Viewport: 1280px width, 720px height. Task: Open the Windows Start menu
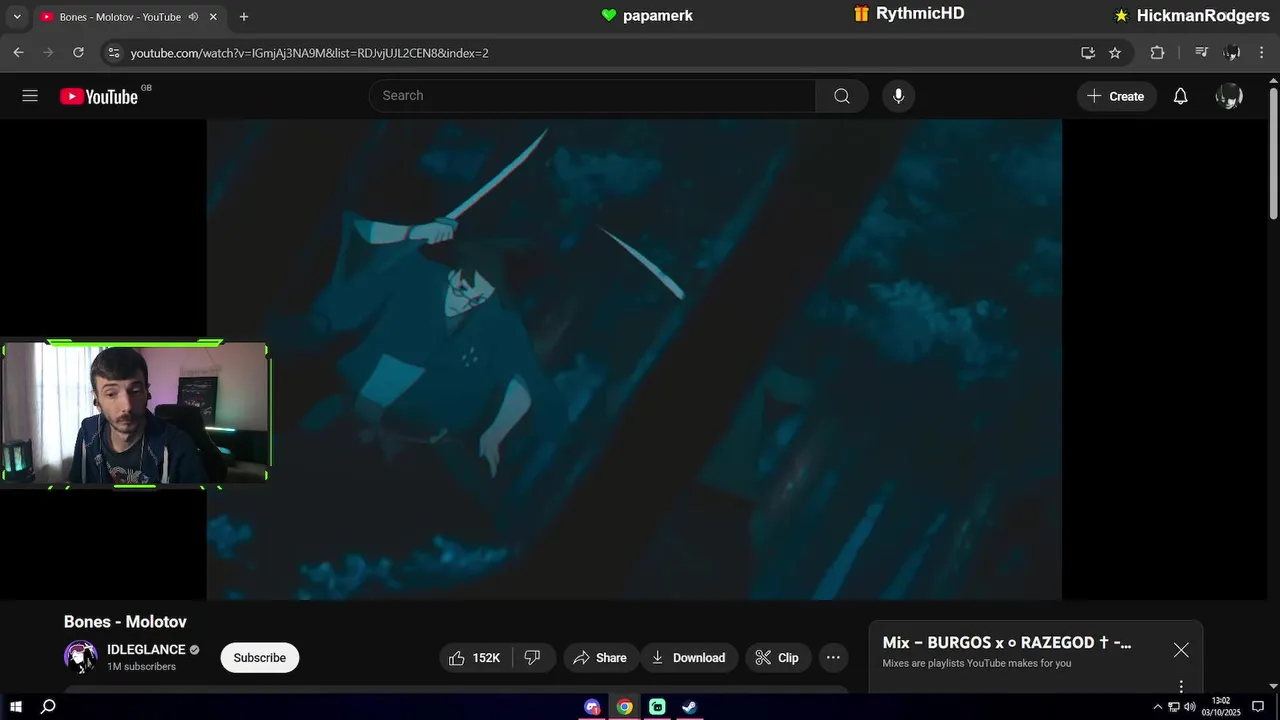[16, 707]
